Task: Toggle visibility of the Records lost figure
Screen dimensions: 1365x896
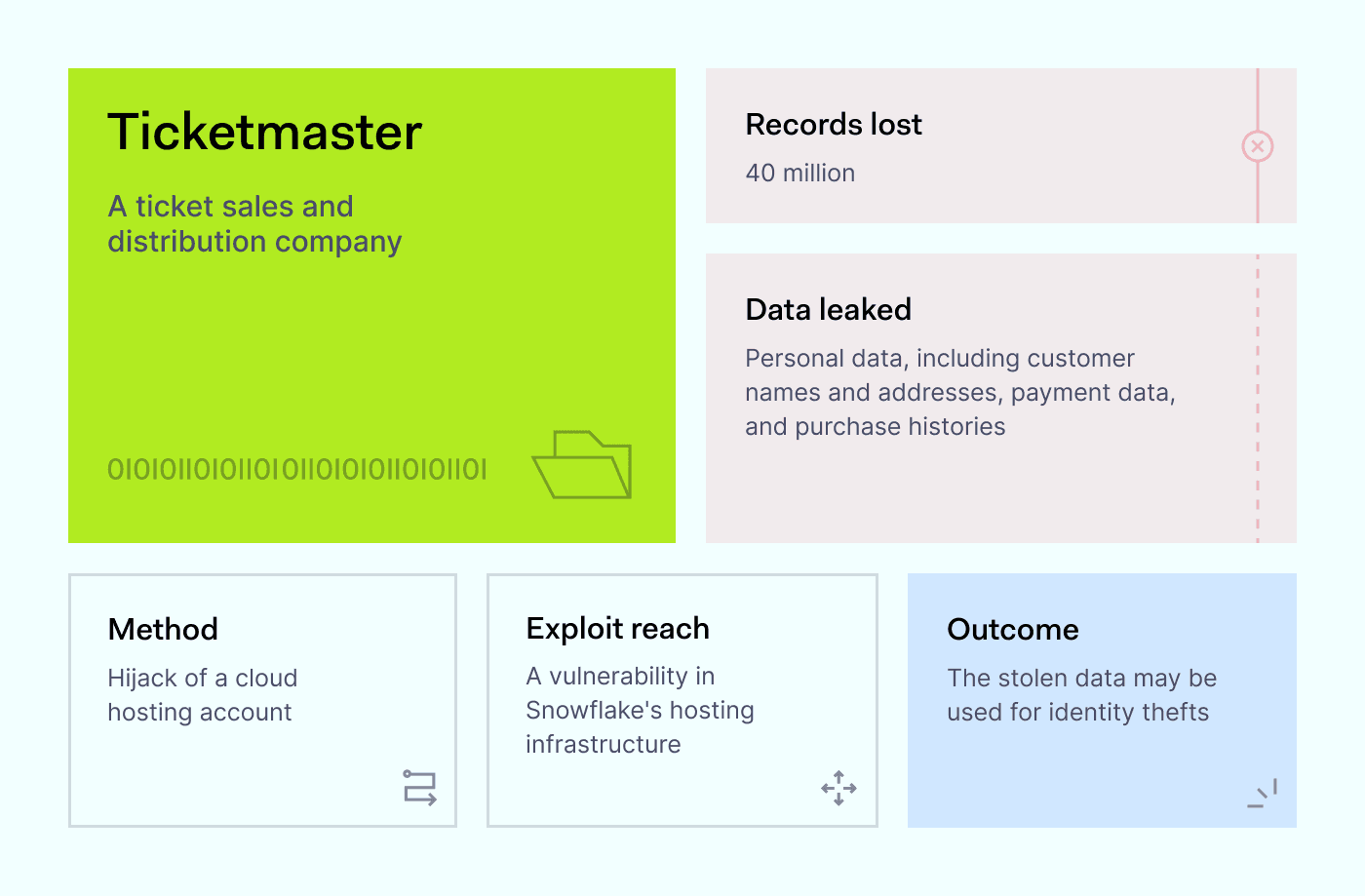Action: 799,173
